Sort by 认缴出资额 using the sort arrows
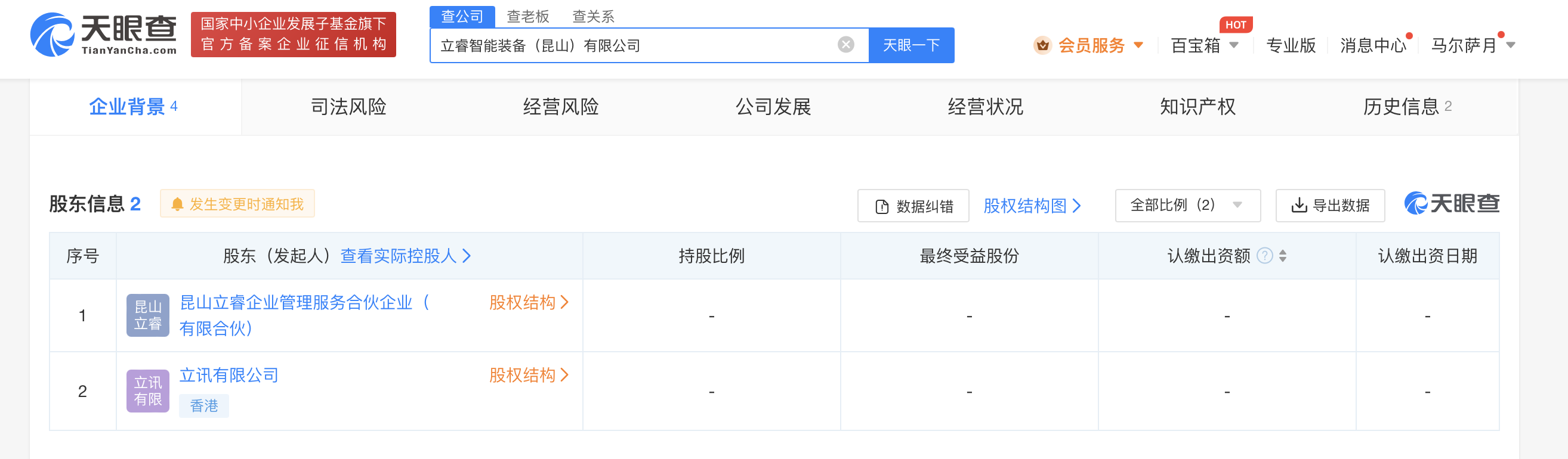Screen dimensions: 1568x459 coord(1283,256)
